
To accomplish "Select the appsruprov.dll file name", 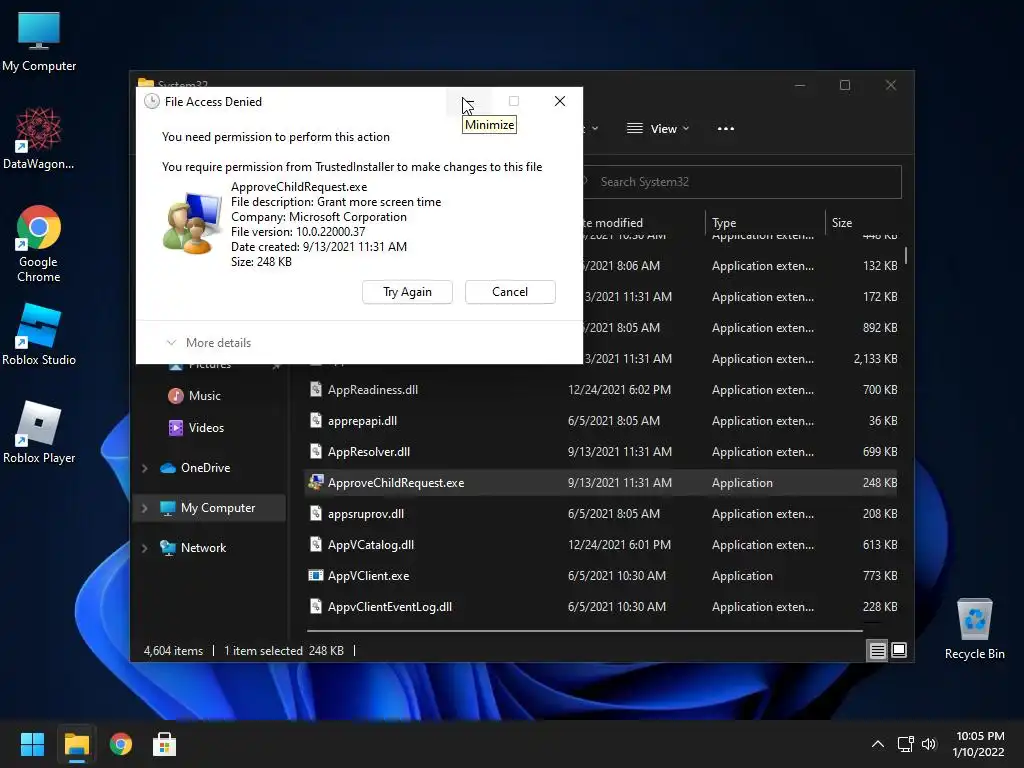I will coord(366,514).
